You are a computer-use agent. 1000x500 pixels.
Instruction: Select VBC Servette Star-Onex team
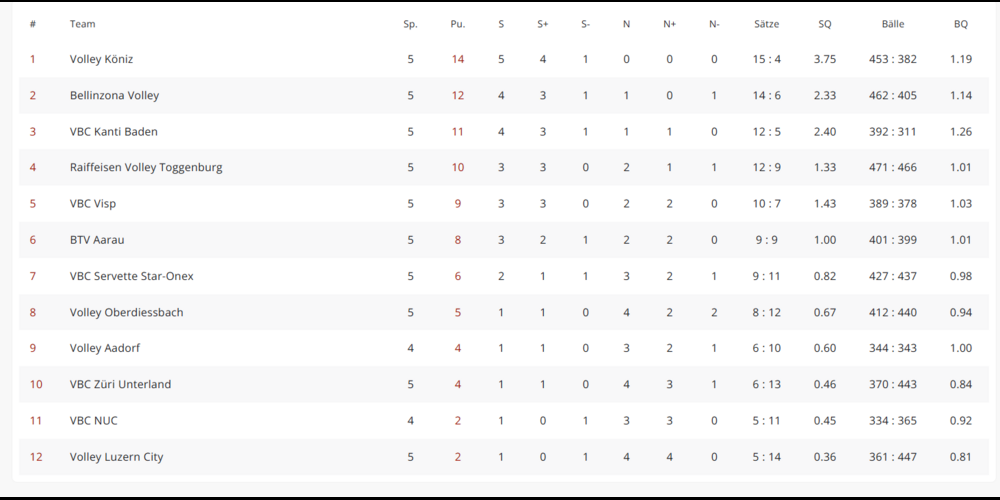click(x=132, y=276)
